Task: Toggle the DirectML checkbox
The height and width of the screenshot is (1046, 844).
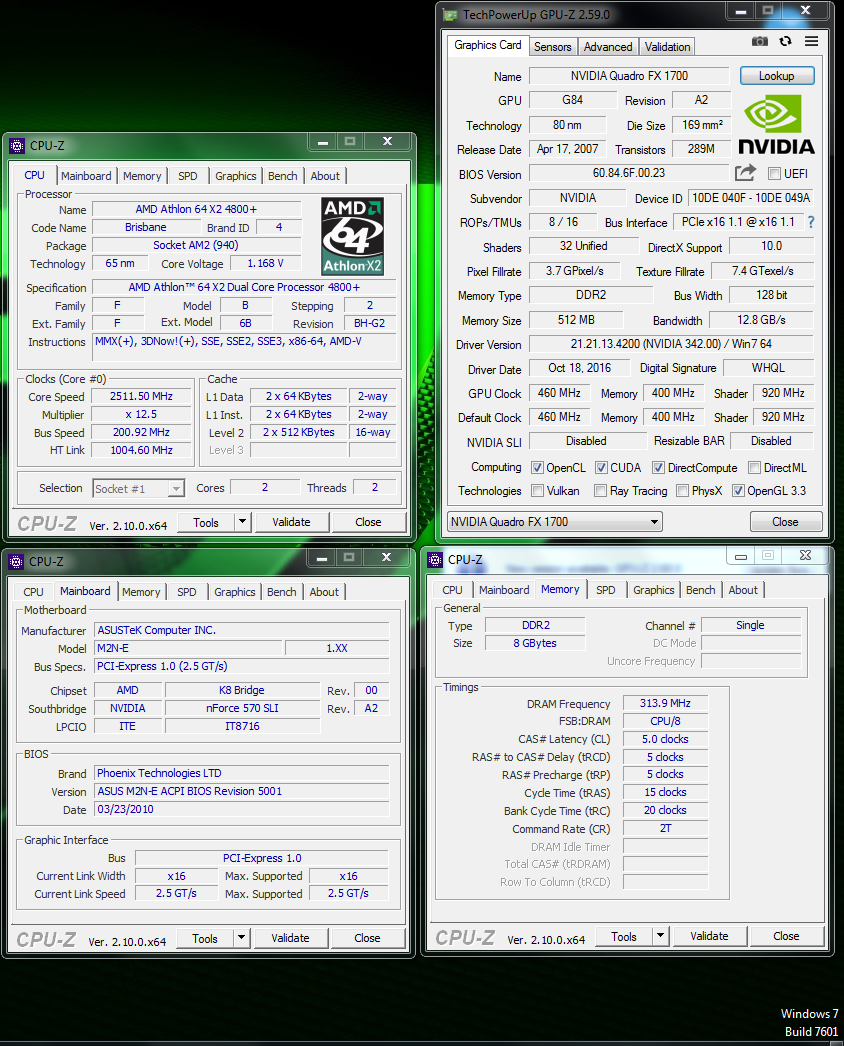Action: [755, 468]
